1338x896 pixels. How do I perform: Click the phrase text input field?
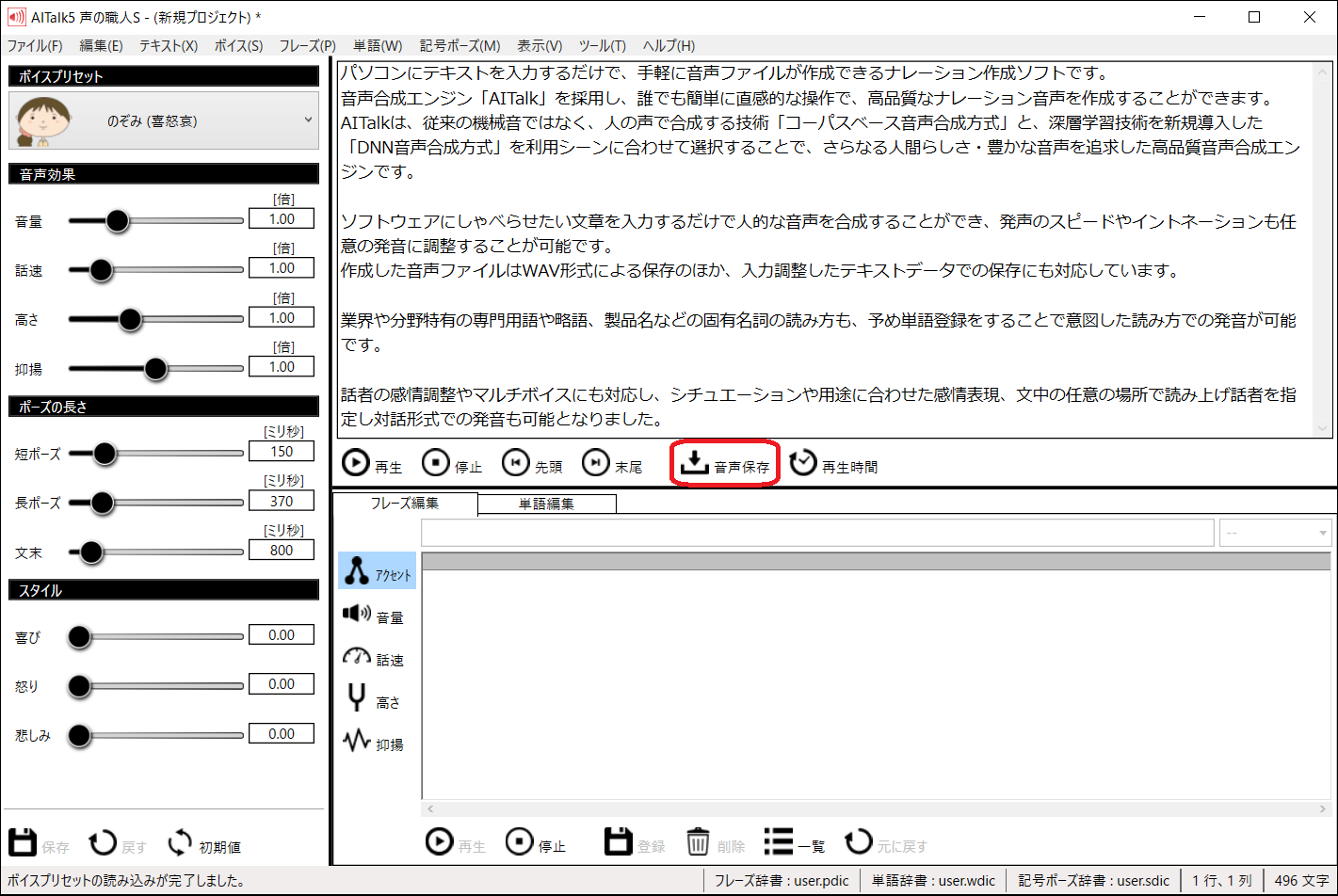[817, 533]
